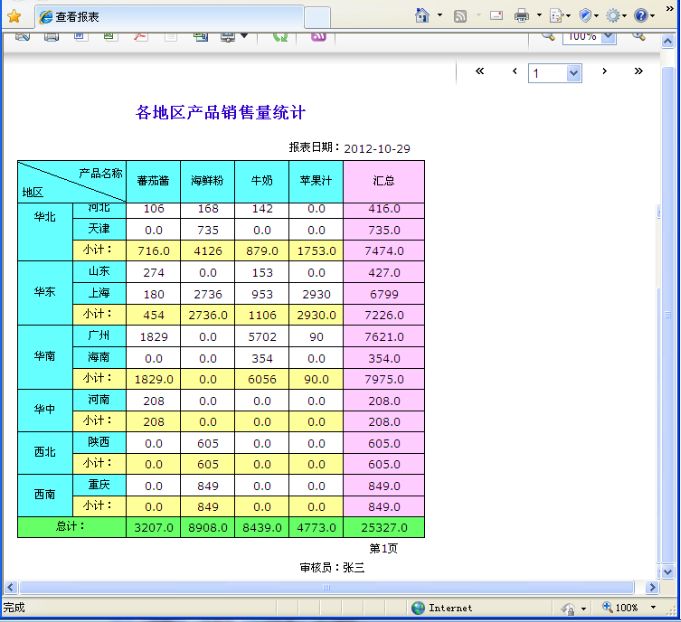This screenshot has width=681, height=622.
Task: Click the Read Mail envelope icon
Action: (496, 16)
